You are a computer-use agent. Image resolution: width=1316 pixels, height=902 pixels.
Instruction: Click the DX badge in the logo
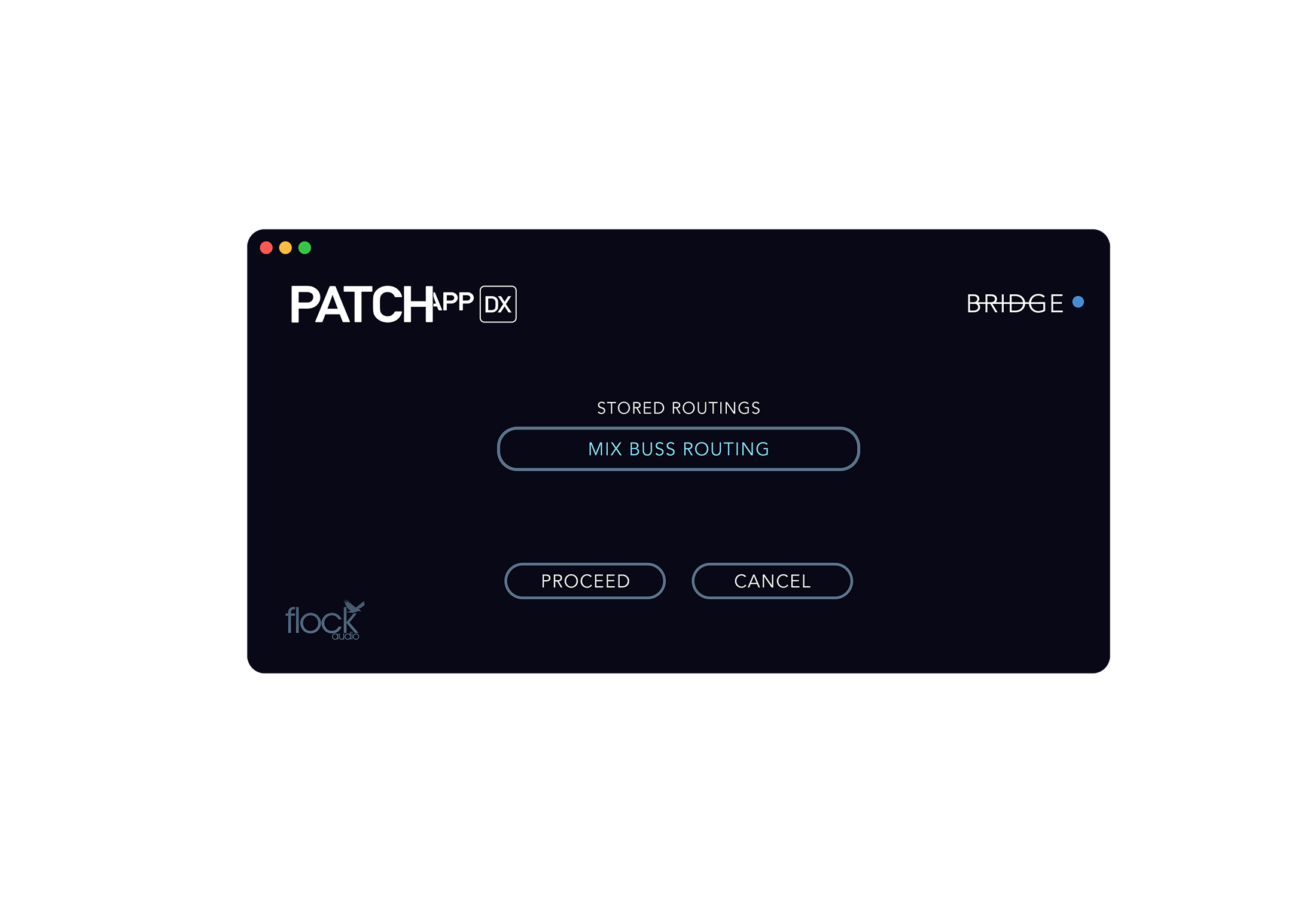[498, 304]
